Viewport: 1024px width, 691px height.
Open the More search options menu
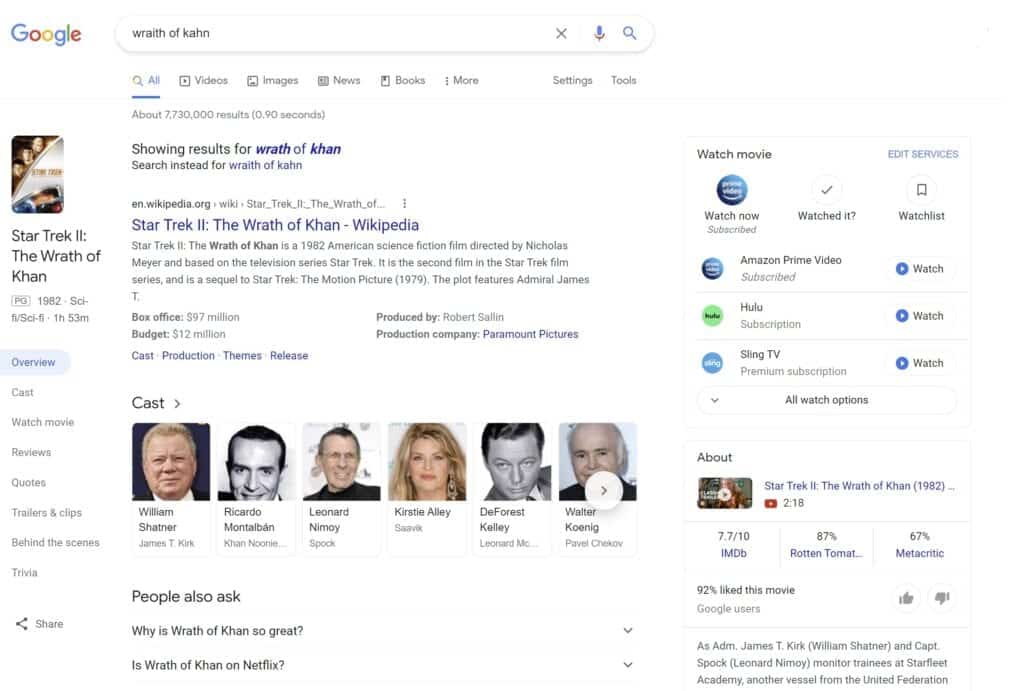[x=461, y=80]
